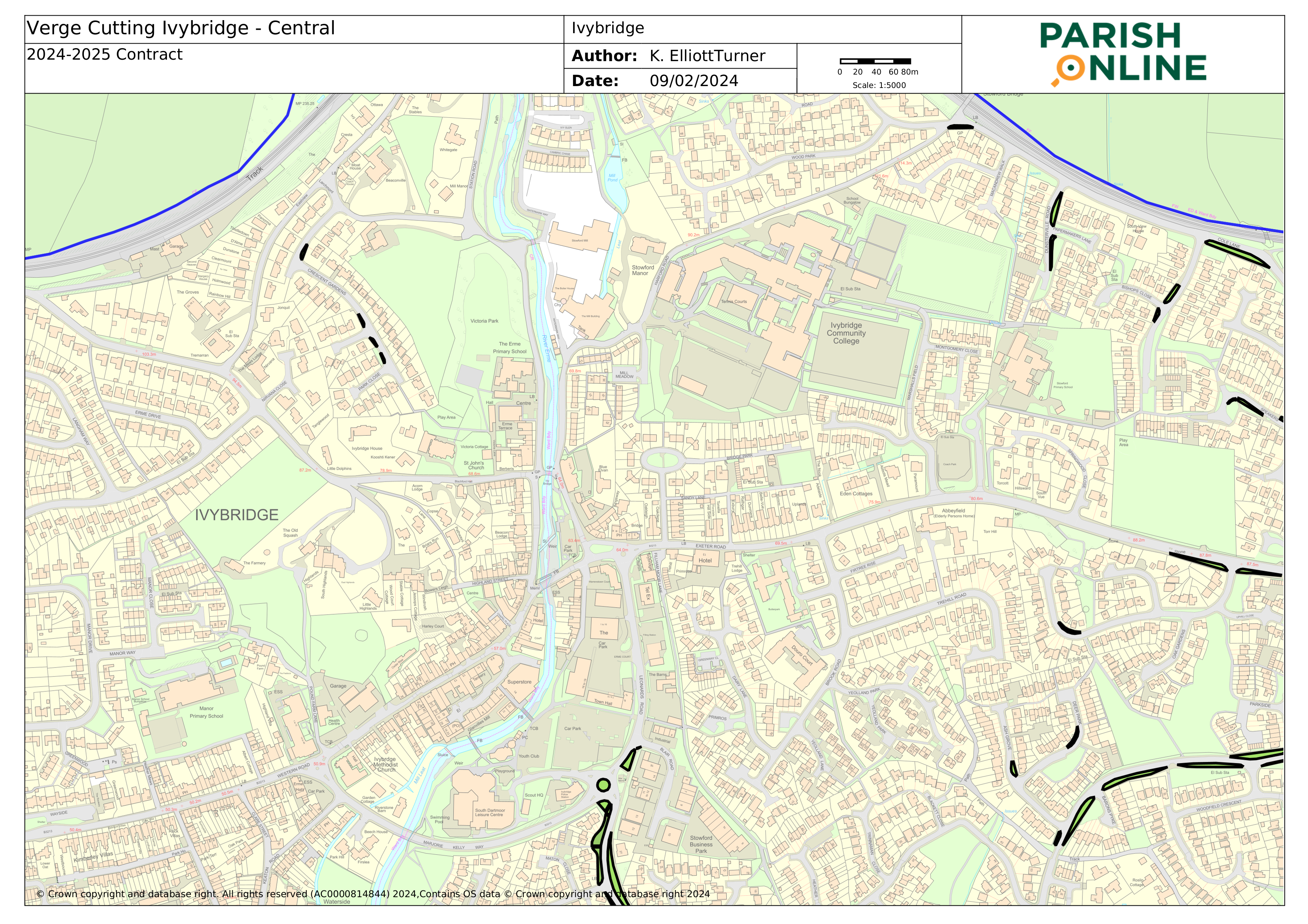Viewport: 1308px width, 924px height.
Task: Click the Ivybridge Methodist Church label
Action: click(x=386, y=764)
